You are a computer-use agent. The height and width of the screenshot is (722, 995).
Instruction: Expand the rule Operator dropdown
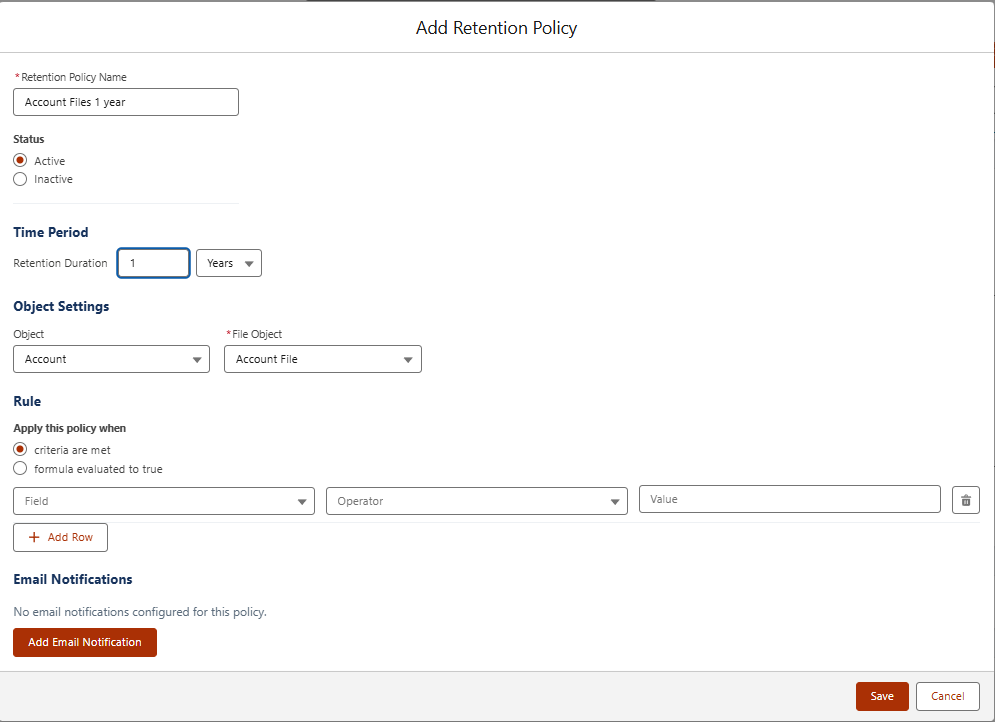477,501
